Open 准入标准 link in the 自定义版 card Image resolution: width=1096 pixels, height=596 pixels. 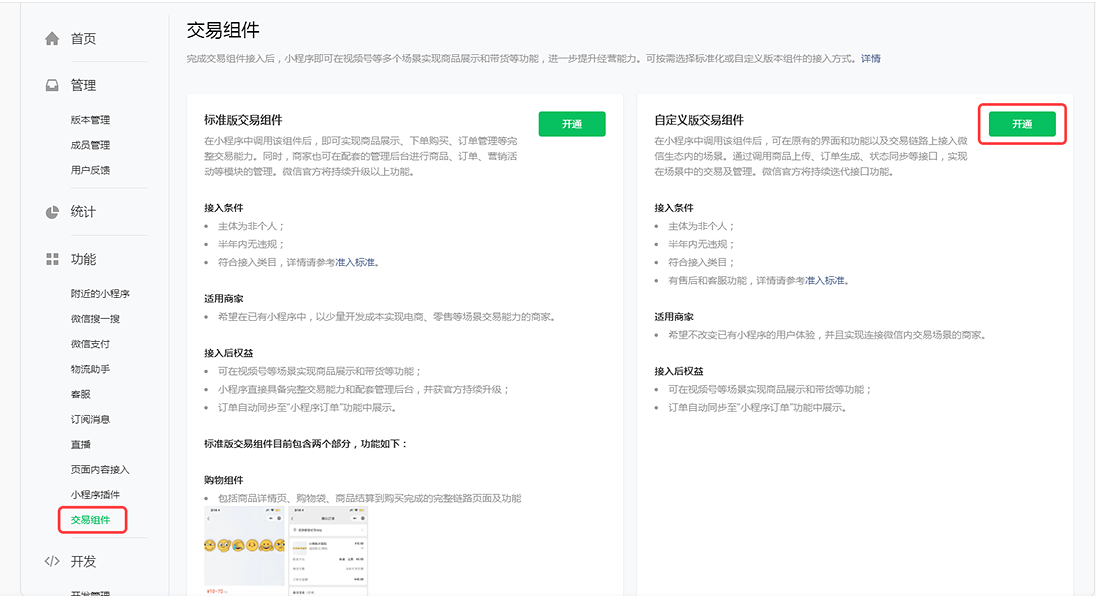(825, 281)
